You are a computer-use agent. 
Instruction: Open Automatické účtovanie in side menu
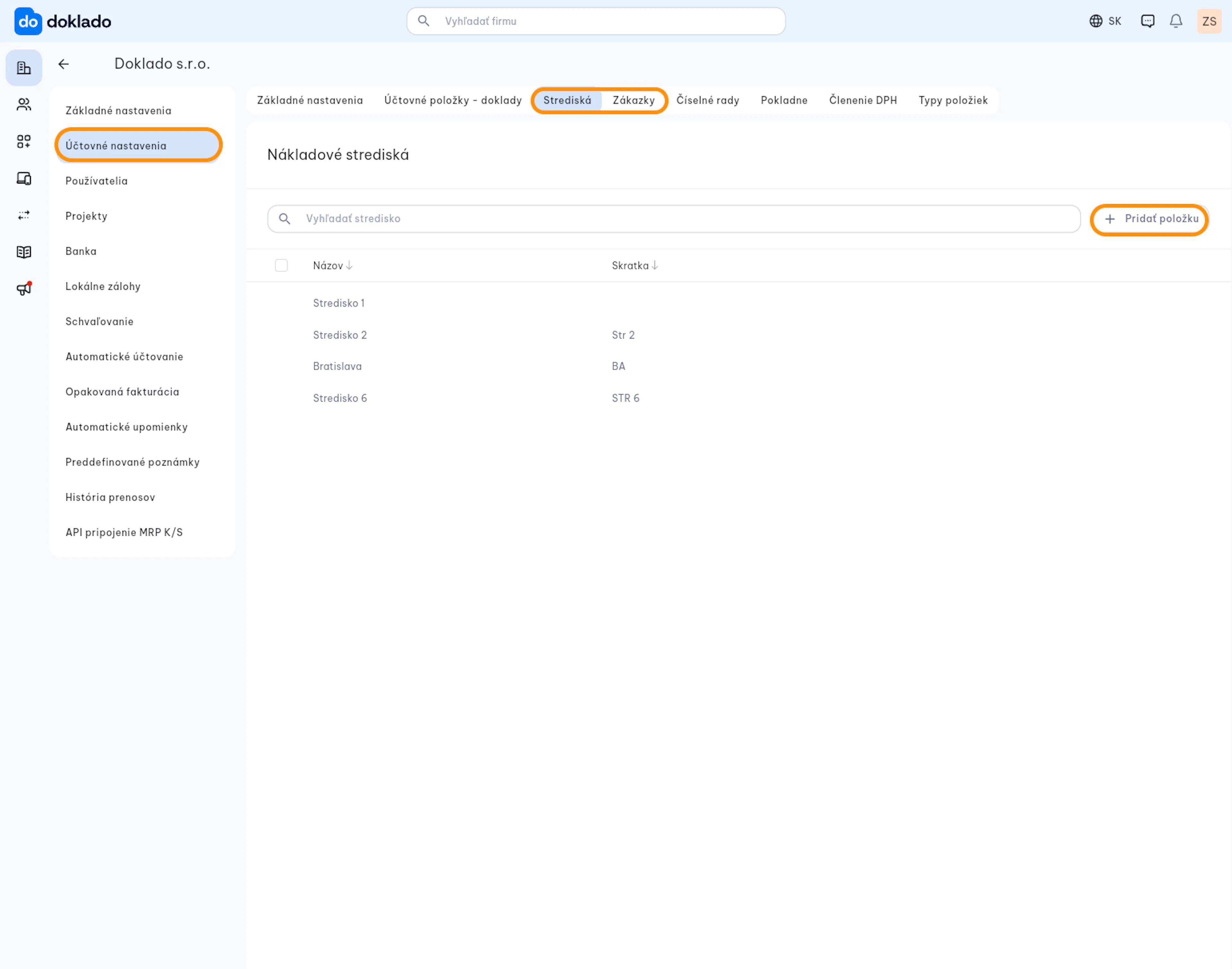tap(139, 357)
